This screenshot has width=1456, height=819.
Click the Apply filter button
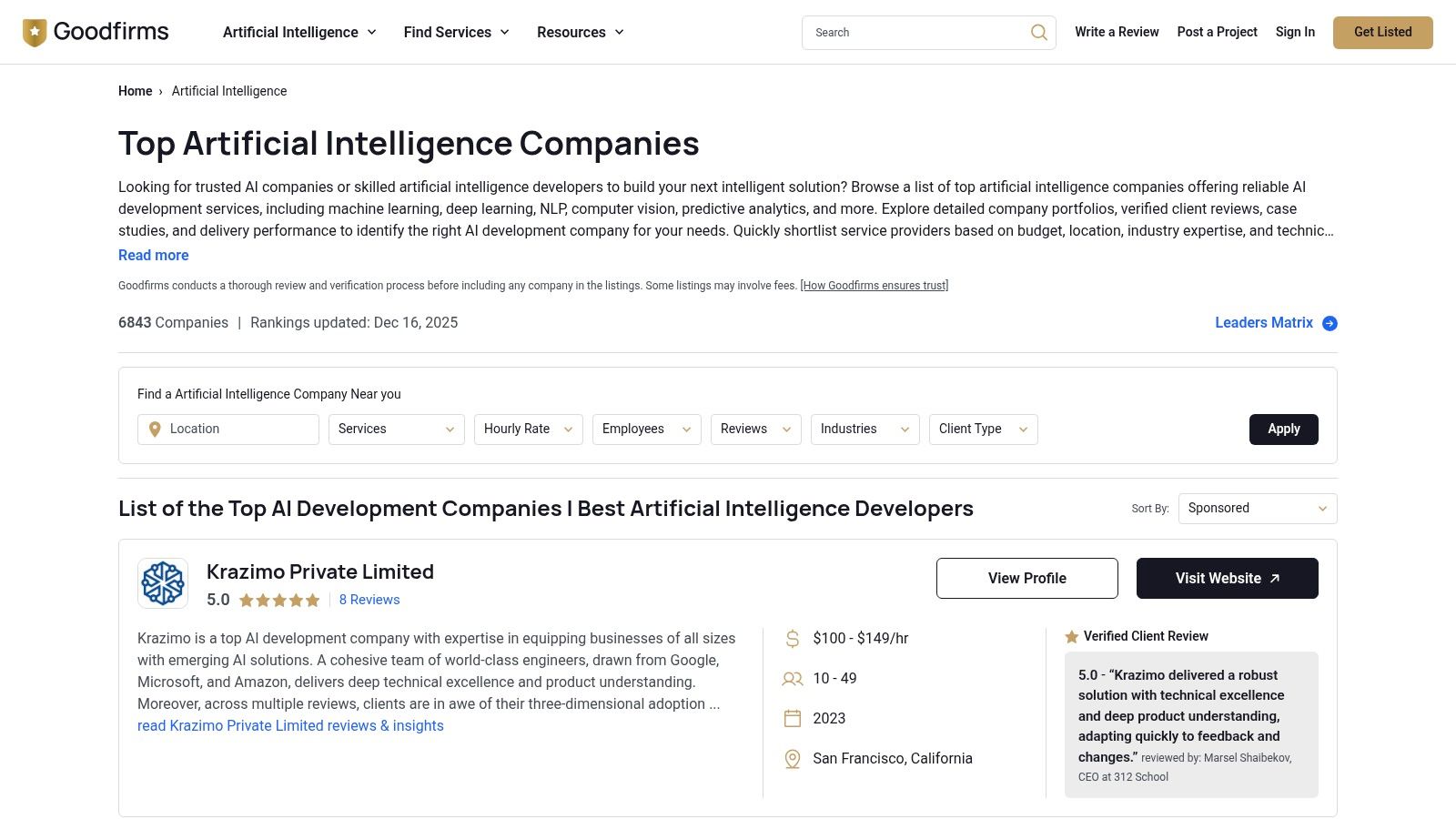pos(1283,429)
